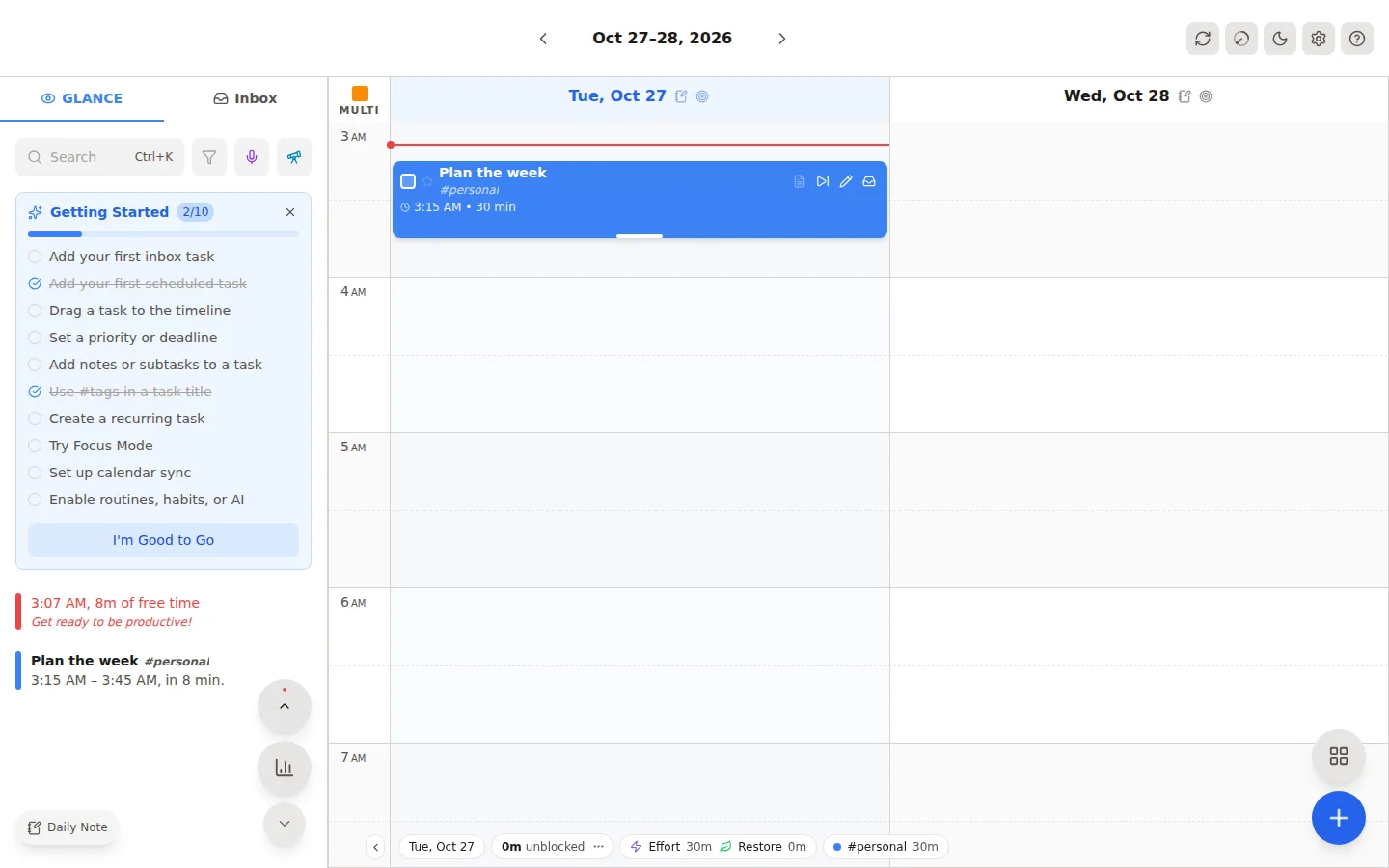Click the Tue, Oct 27 day header
Screen dimensions: 1389x868
click(617, 96)
